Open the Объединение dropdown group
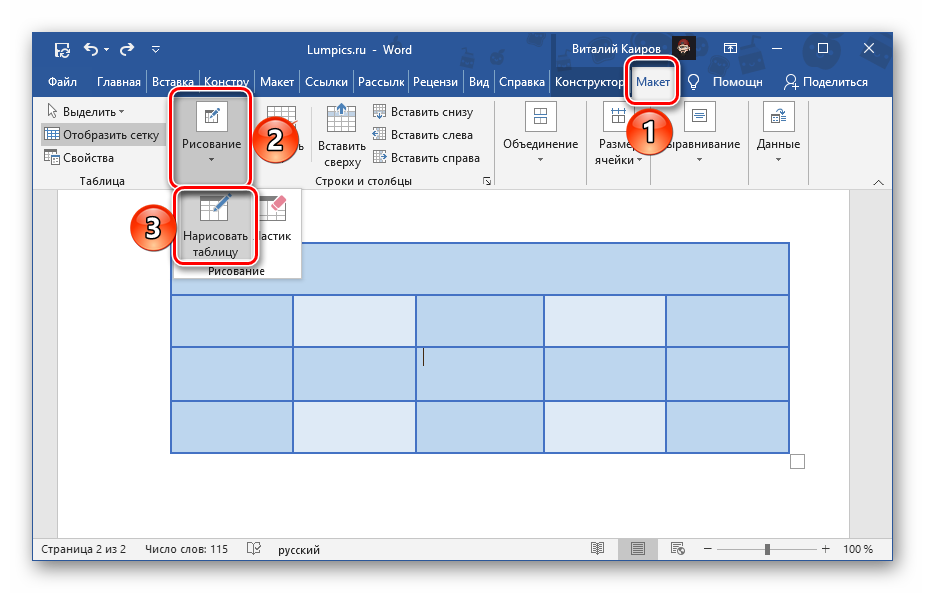This screenshot has height=593, width=925. (540, 135)
